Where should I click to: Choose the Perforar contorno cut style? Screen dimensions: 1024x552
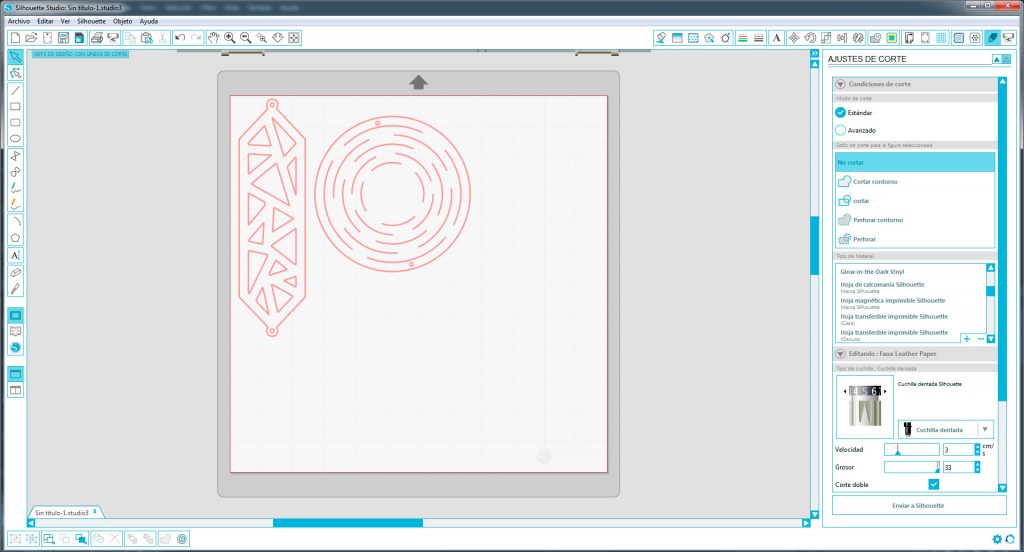pyautogui.click(x=915, y=219)
